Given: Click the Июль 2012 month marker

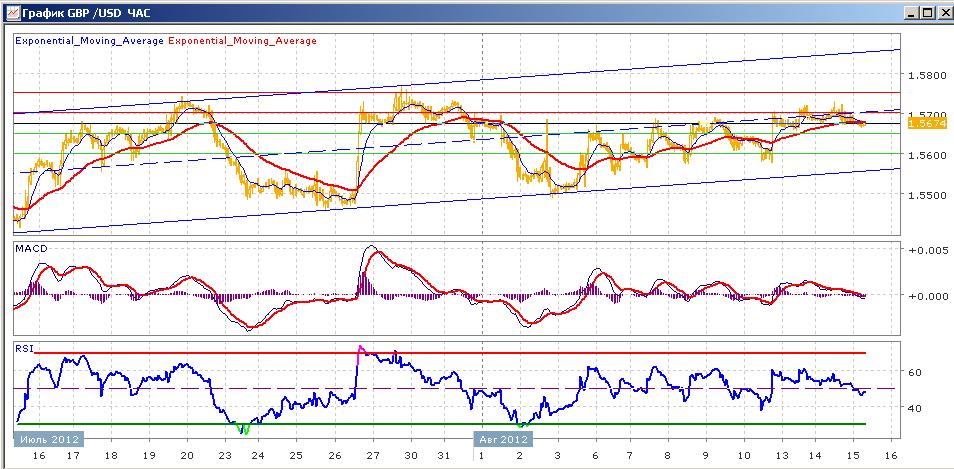Looking at the screenshot, I should (x=49, y=439).
